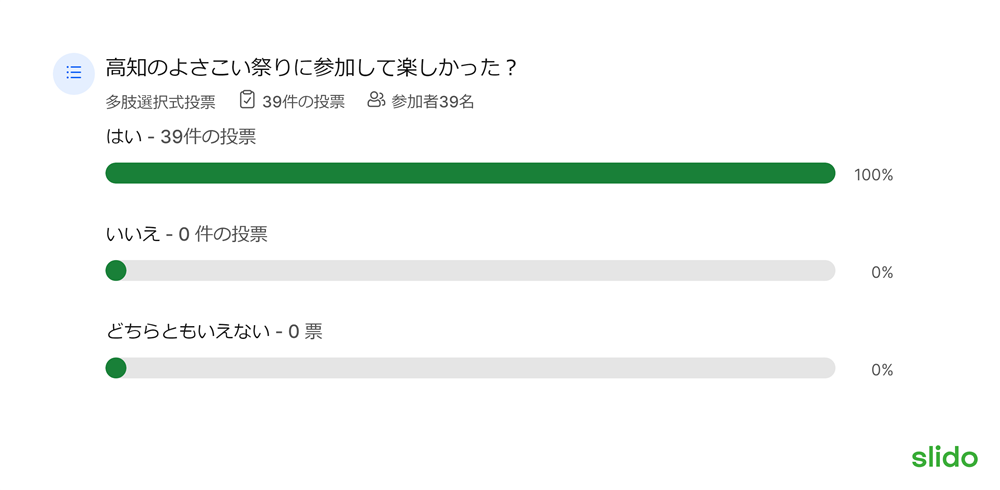Image resolution: width=1000 pixels, height=490 pixels.
Task: Click the full green はい result bar
Action: click(470, 173)
